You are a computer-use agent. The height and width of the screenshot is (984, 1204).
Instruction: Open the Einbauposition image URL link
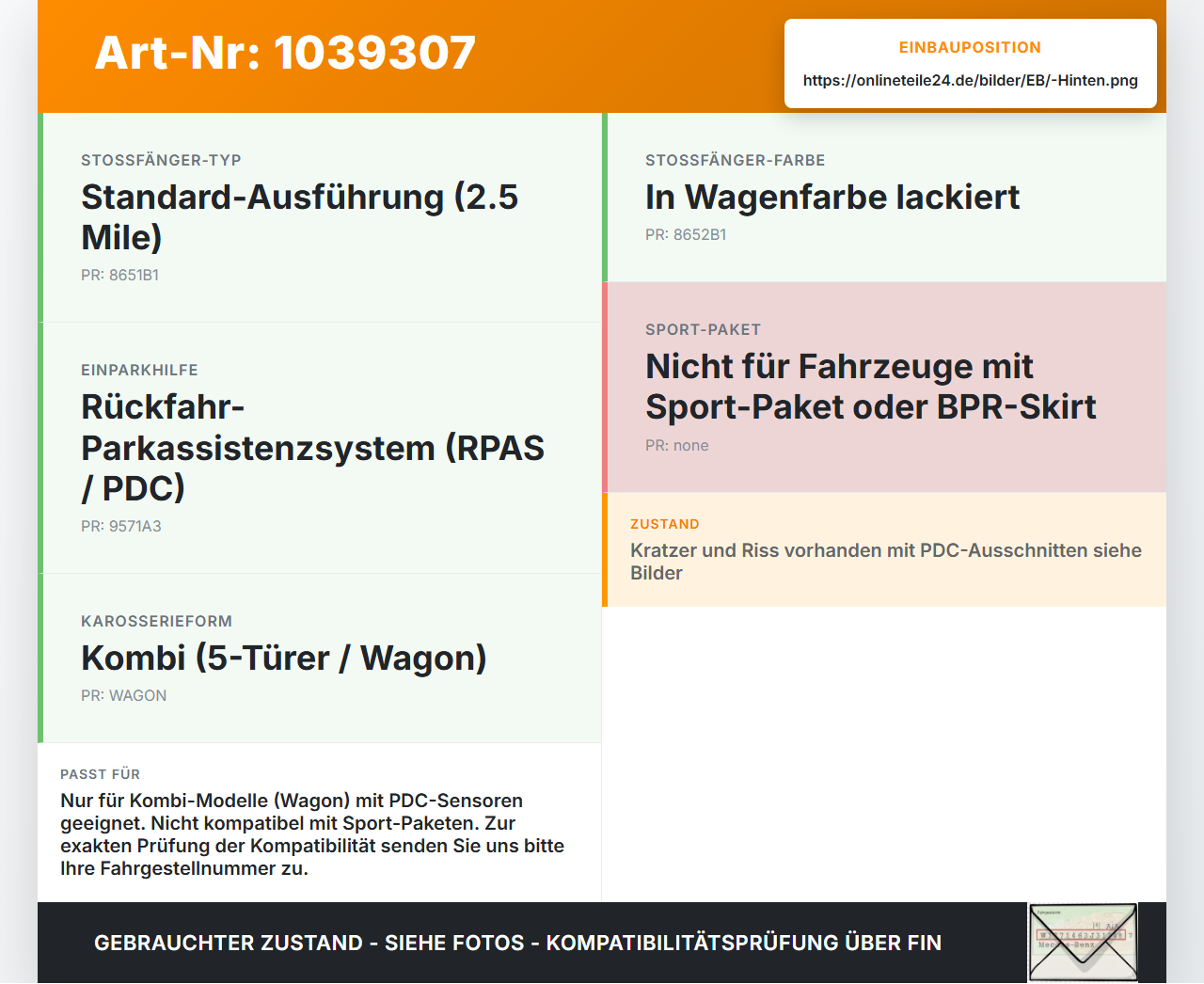pos(970,80)
